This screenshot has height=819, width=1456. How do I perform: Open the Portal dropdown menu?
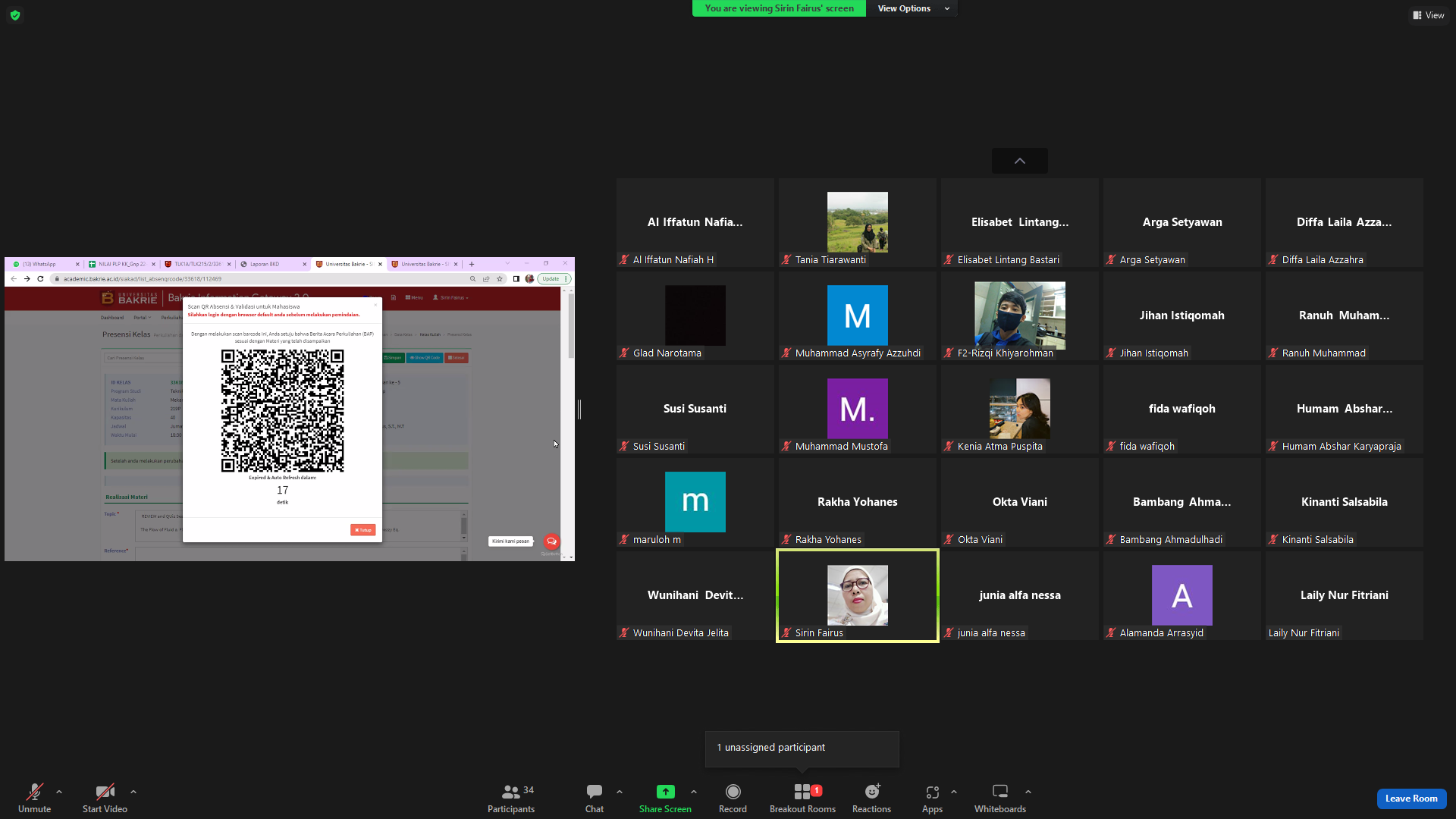point(142,318)
